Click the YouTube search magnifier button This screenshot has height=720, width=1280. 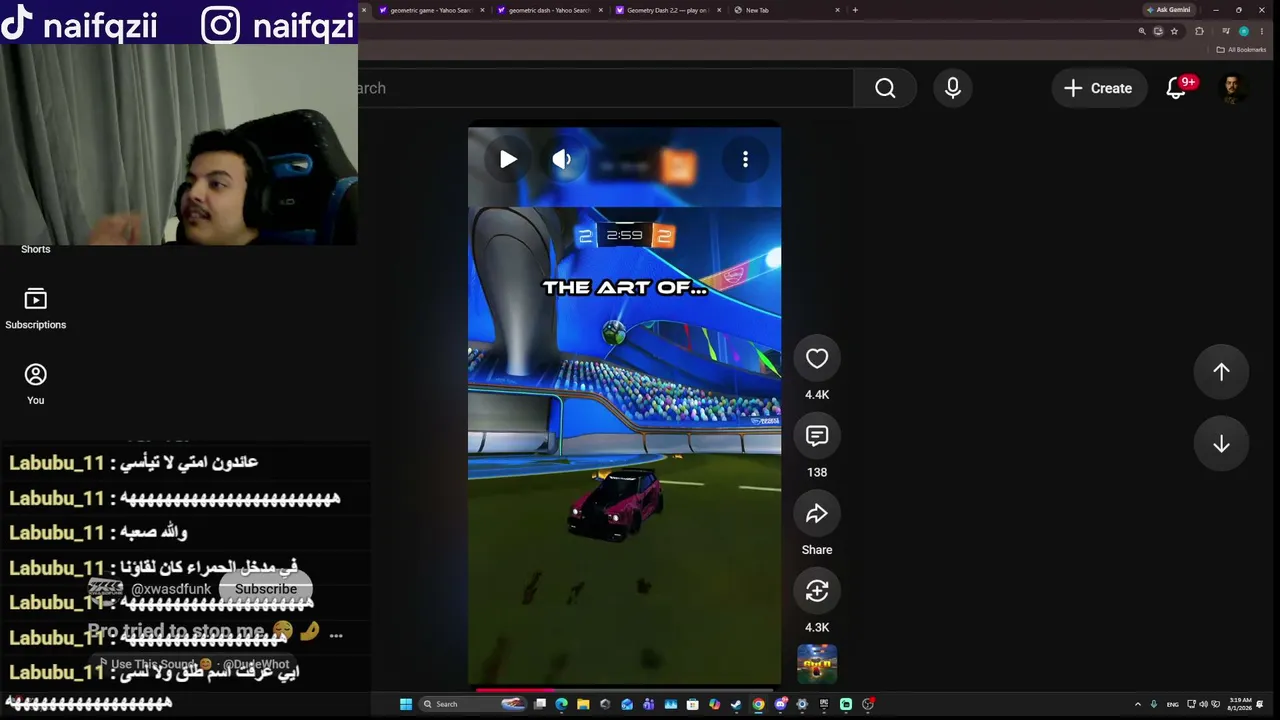(885, 88)
